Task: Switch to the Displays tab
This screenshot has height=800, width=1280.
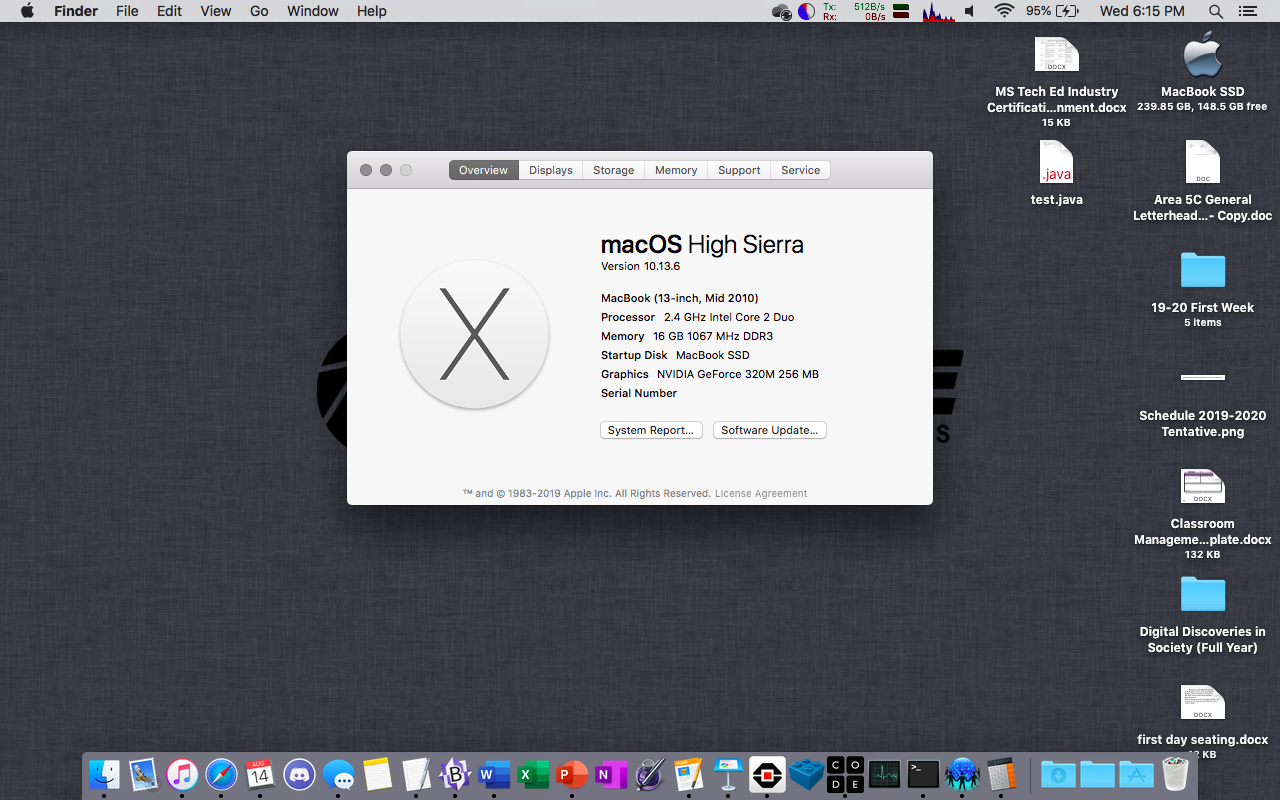Action: coord(551,170)
